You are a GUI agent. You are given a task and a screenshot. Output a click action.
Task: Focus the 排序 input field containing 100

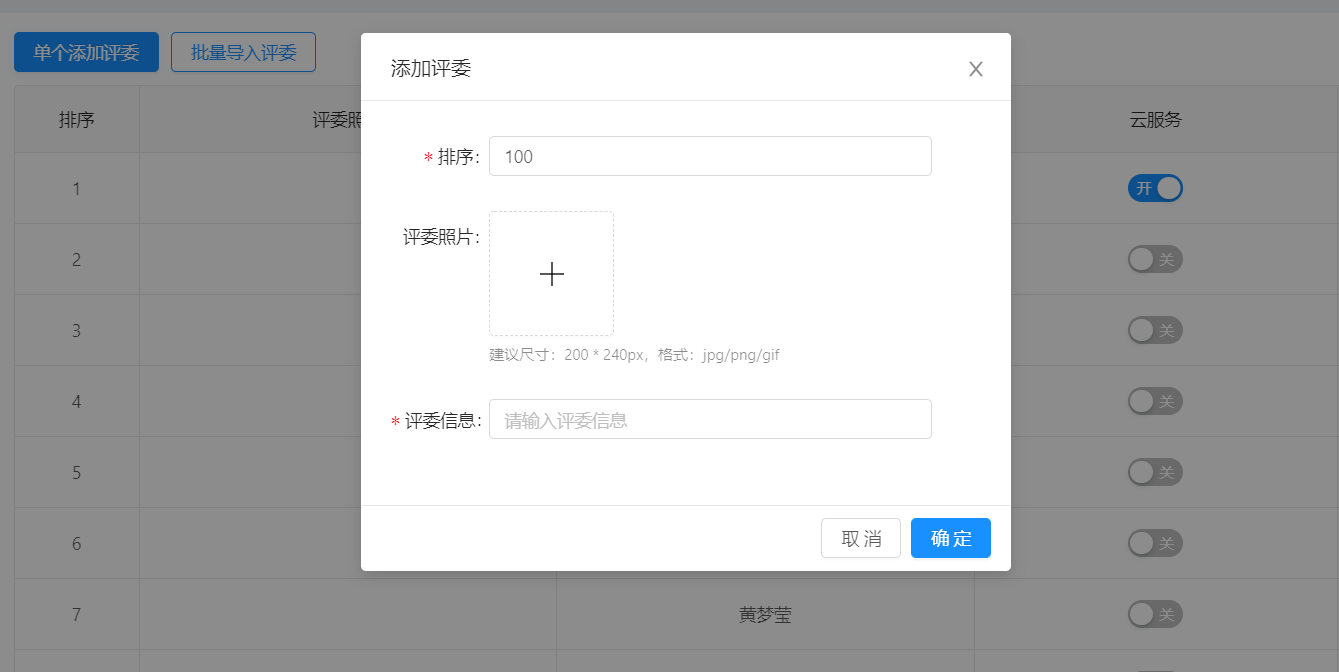710,156
